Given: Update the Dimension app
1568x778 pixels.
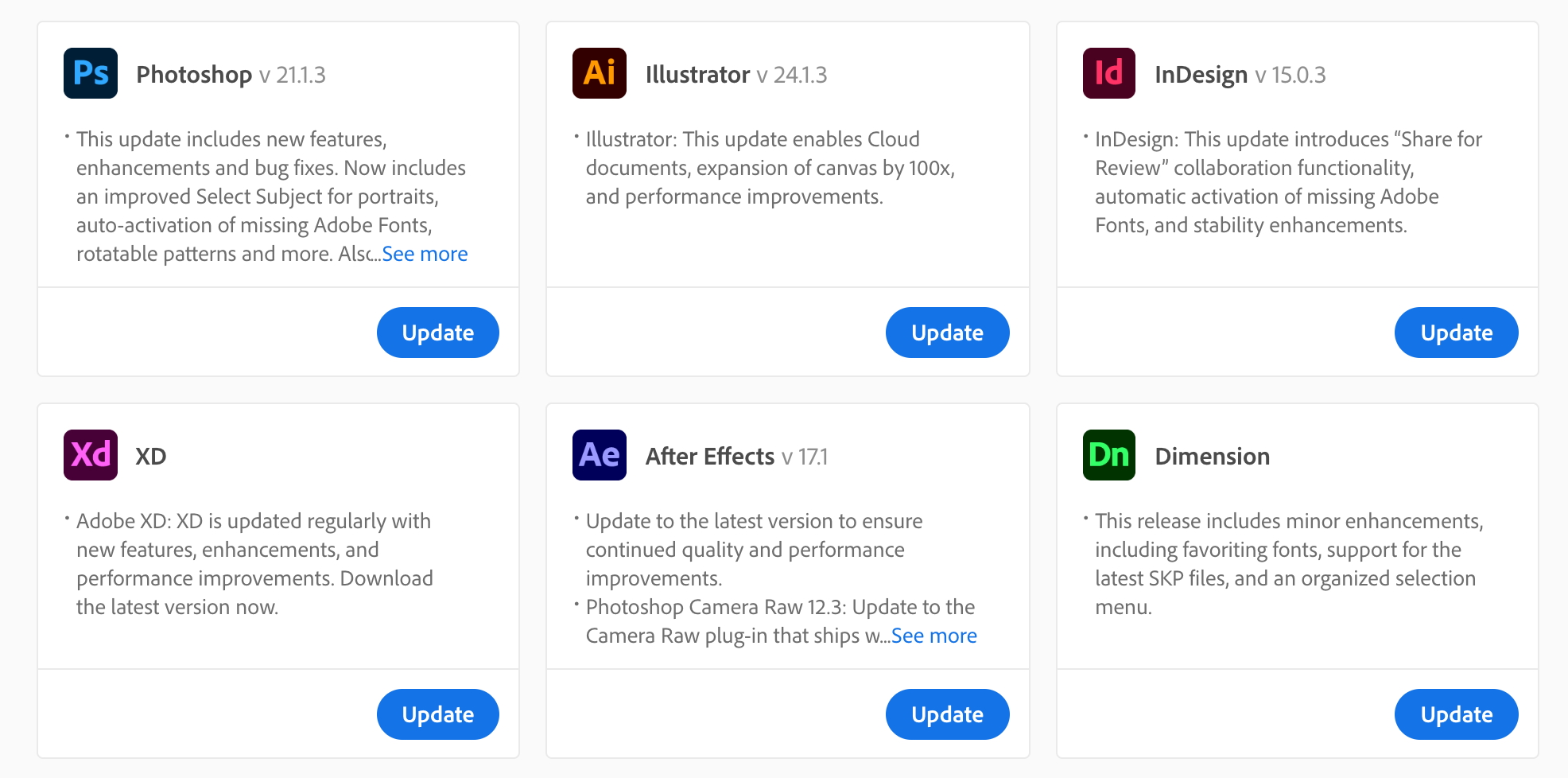Looking at the screenshot, I should pos(1457,714).
